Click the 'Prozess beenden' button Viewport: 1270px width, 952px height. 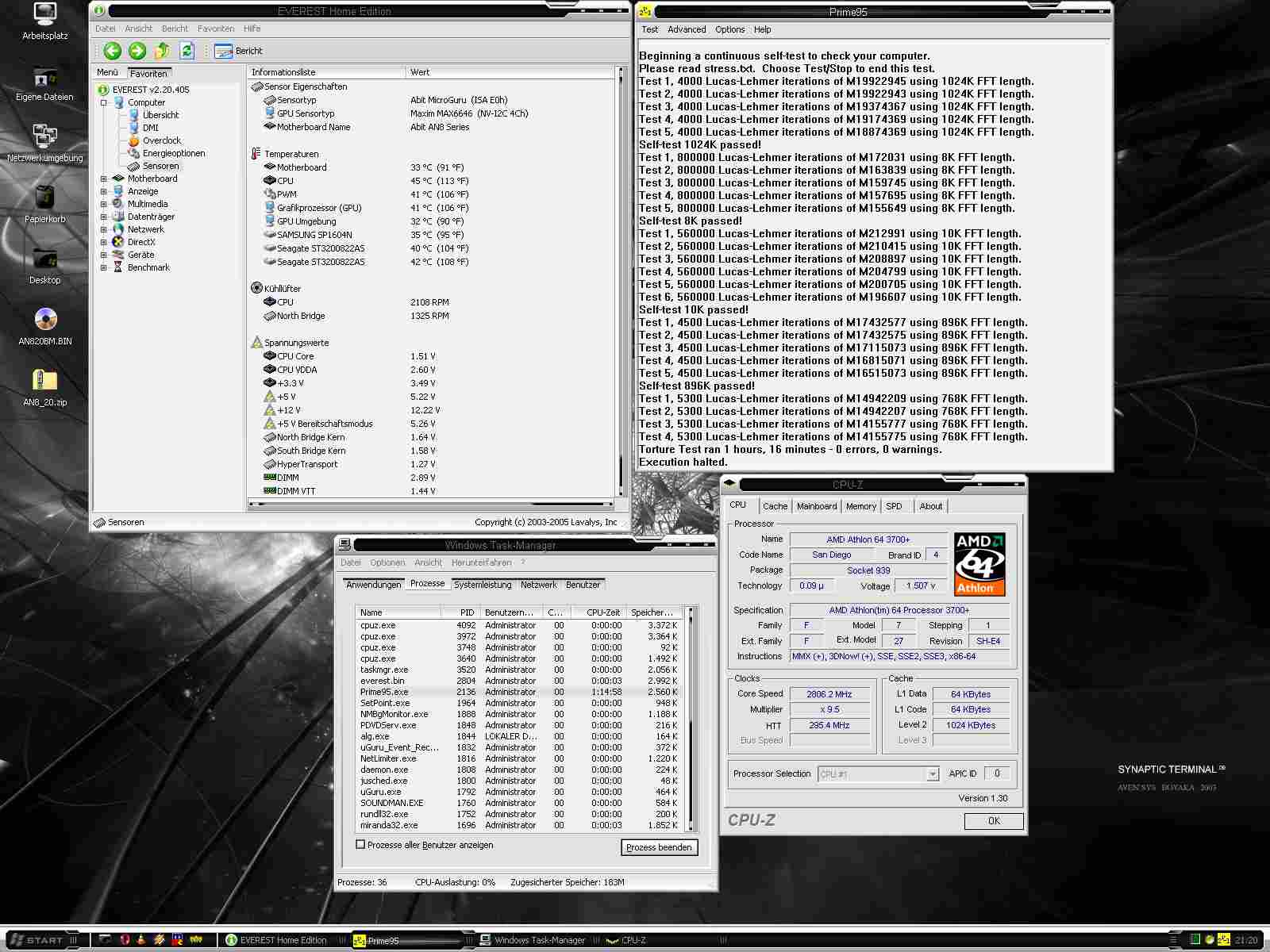tap(659, 847)
